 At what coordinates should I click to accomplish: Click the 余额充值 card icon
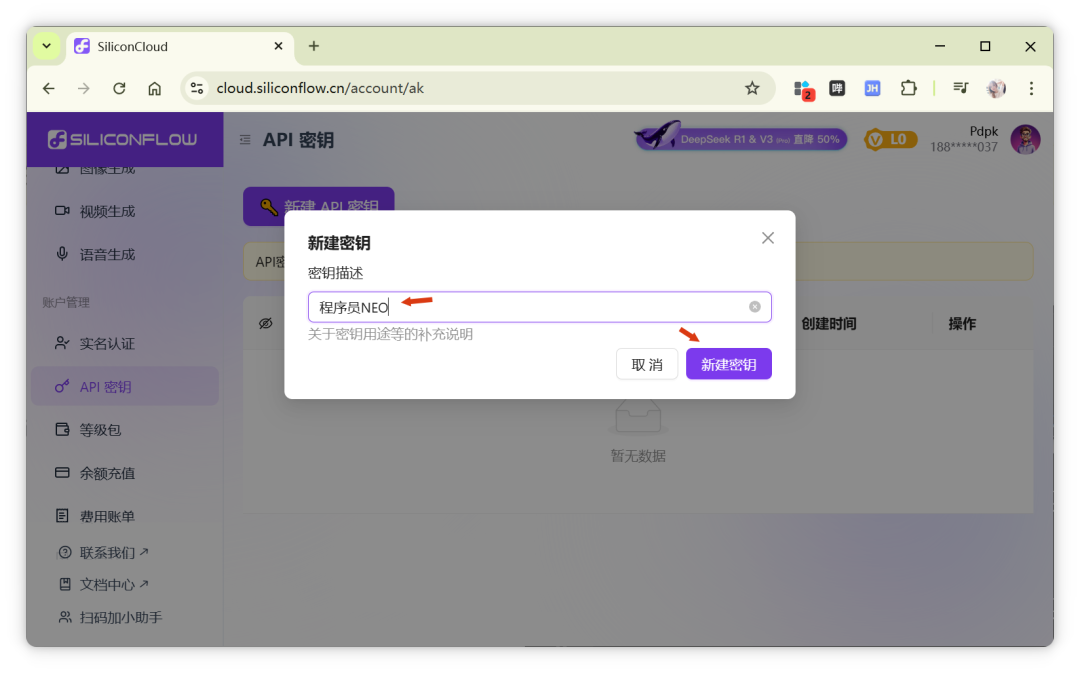[62, 473]
